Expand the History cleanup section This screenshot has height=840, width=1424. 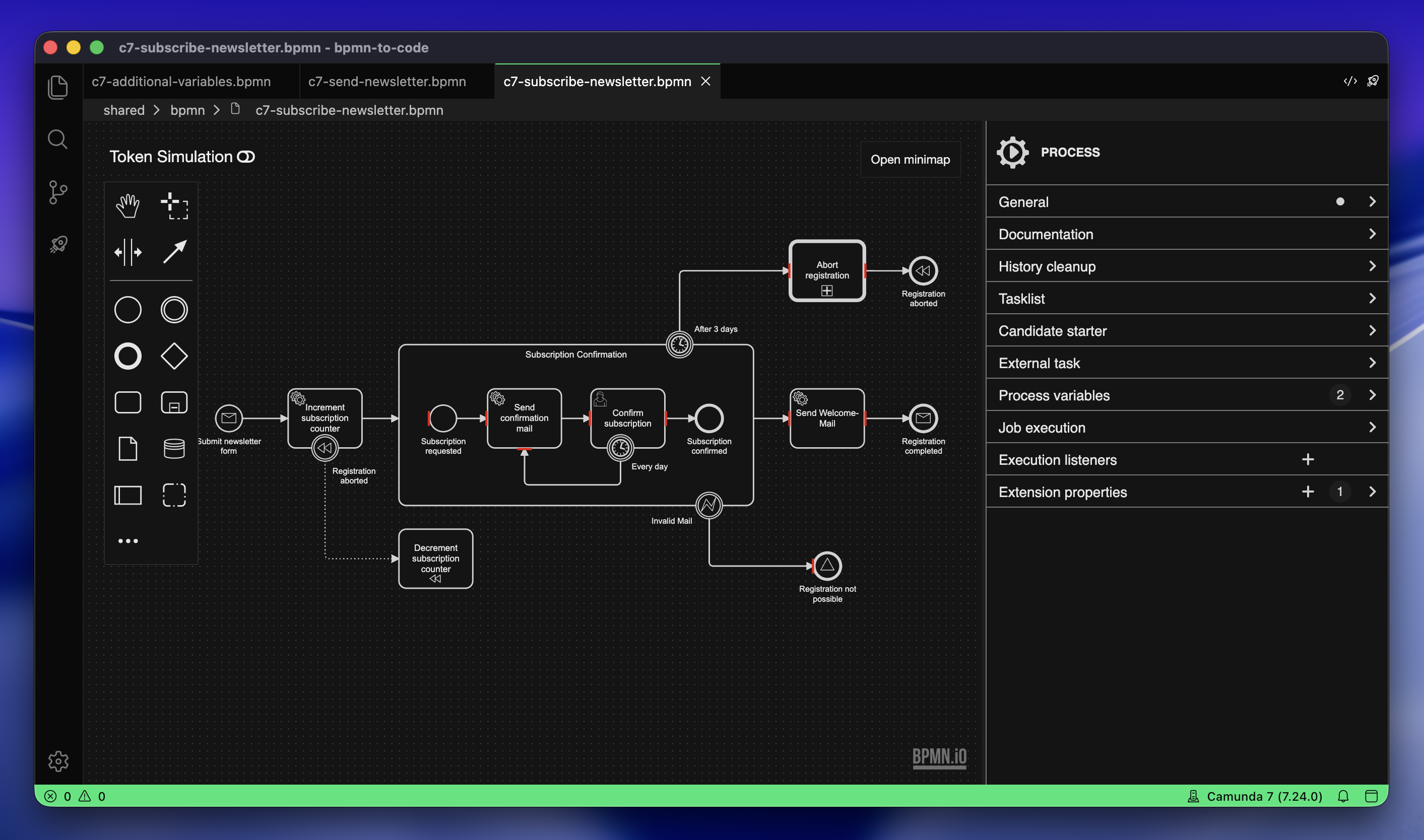pos(1187,266)
